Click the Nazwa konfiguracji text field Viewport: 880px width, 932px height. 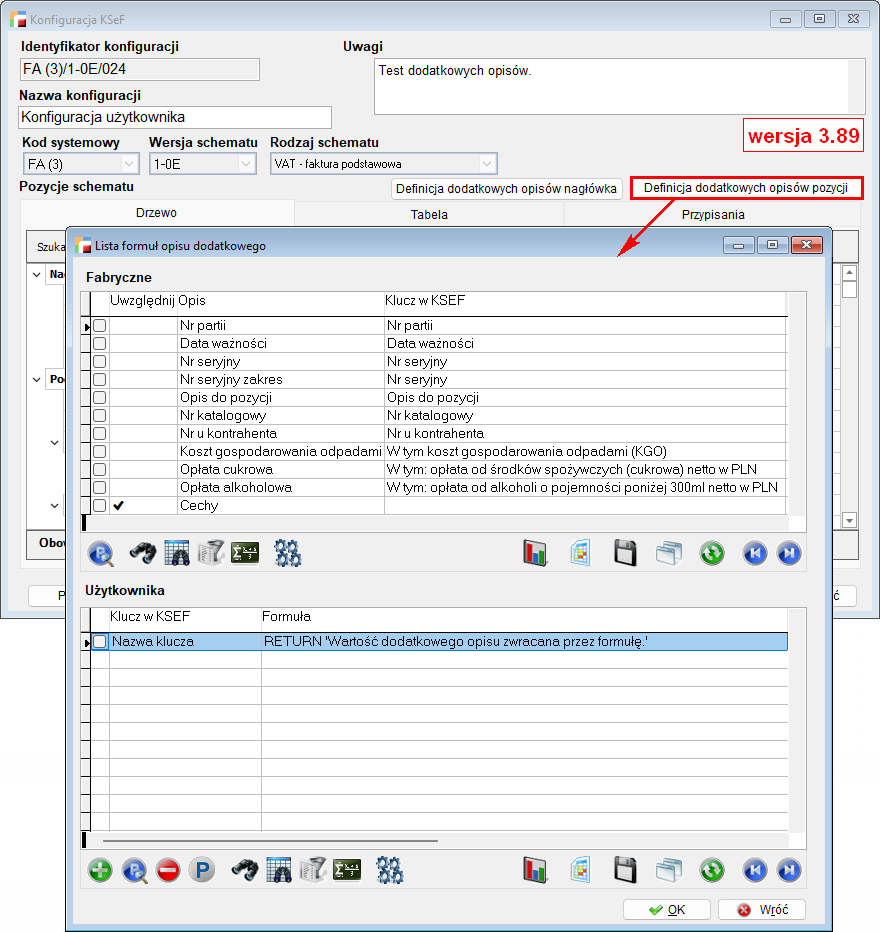pos(175,118)
